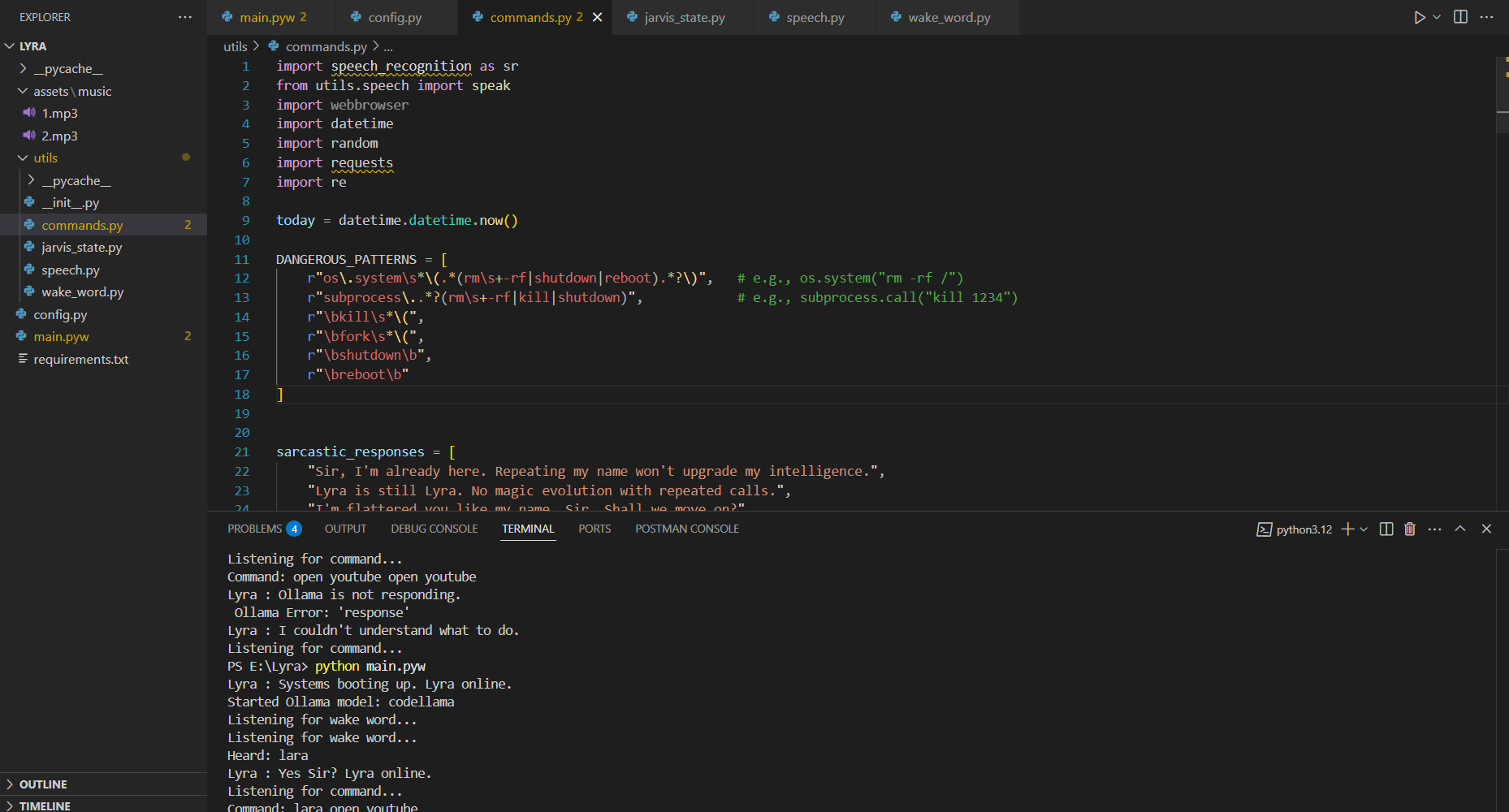Click line number 9 in the gutter
Image resolution: width=1509 pixels, height=812 pixels.
(x=245, y=220)
